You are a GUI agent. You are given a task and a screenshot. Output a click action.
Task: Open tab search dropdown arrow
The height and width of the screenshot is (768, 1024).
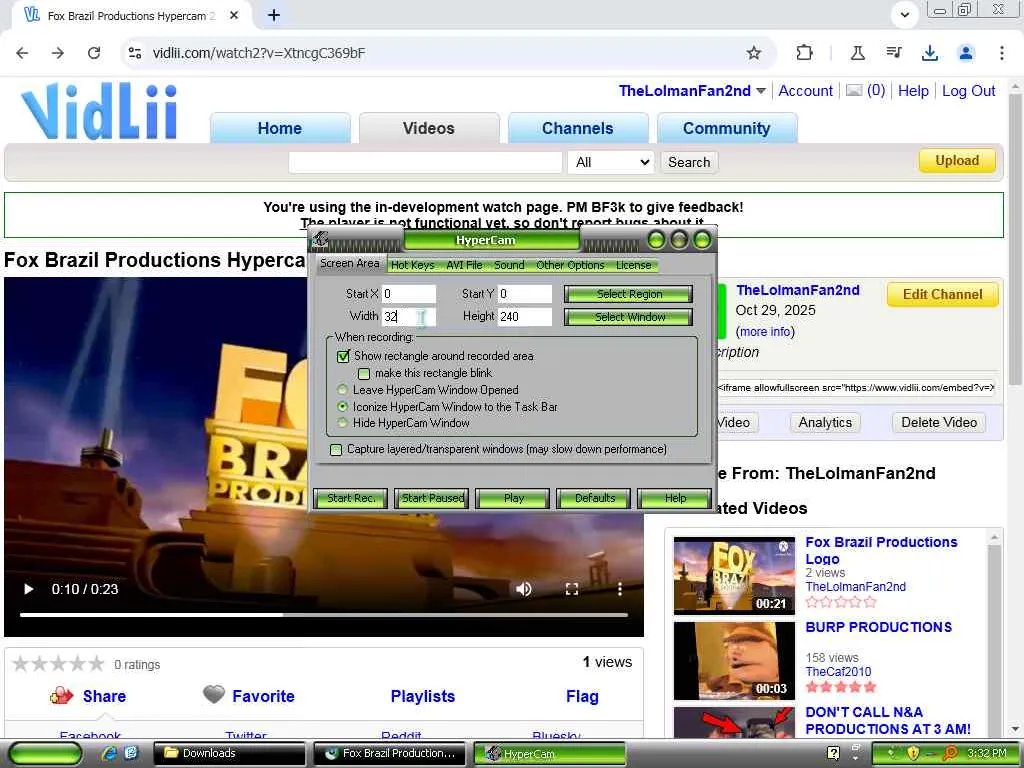coord(904,14)
